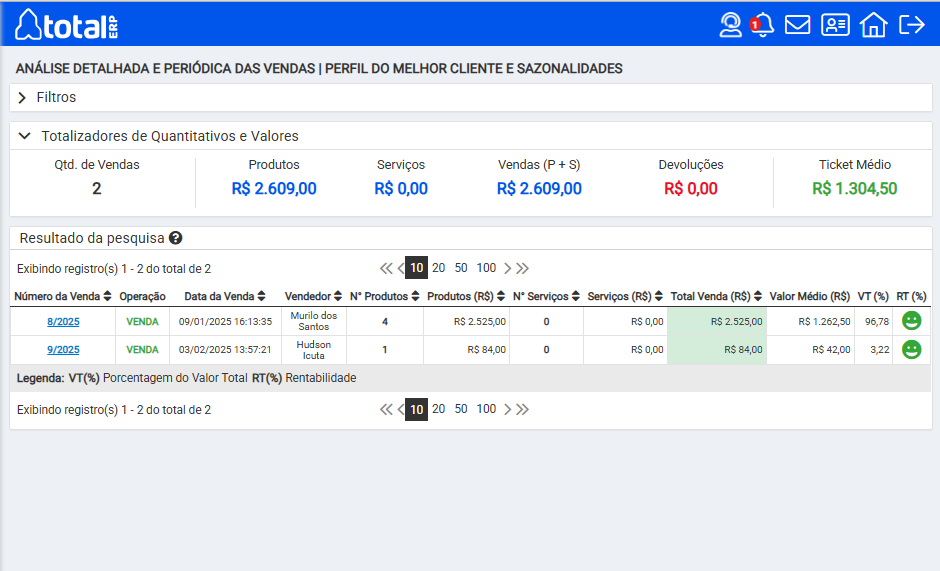The width and height of the screenshot is (940, 571).
Task: Select 20 records per page at top
Action: 438,268
